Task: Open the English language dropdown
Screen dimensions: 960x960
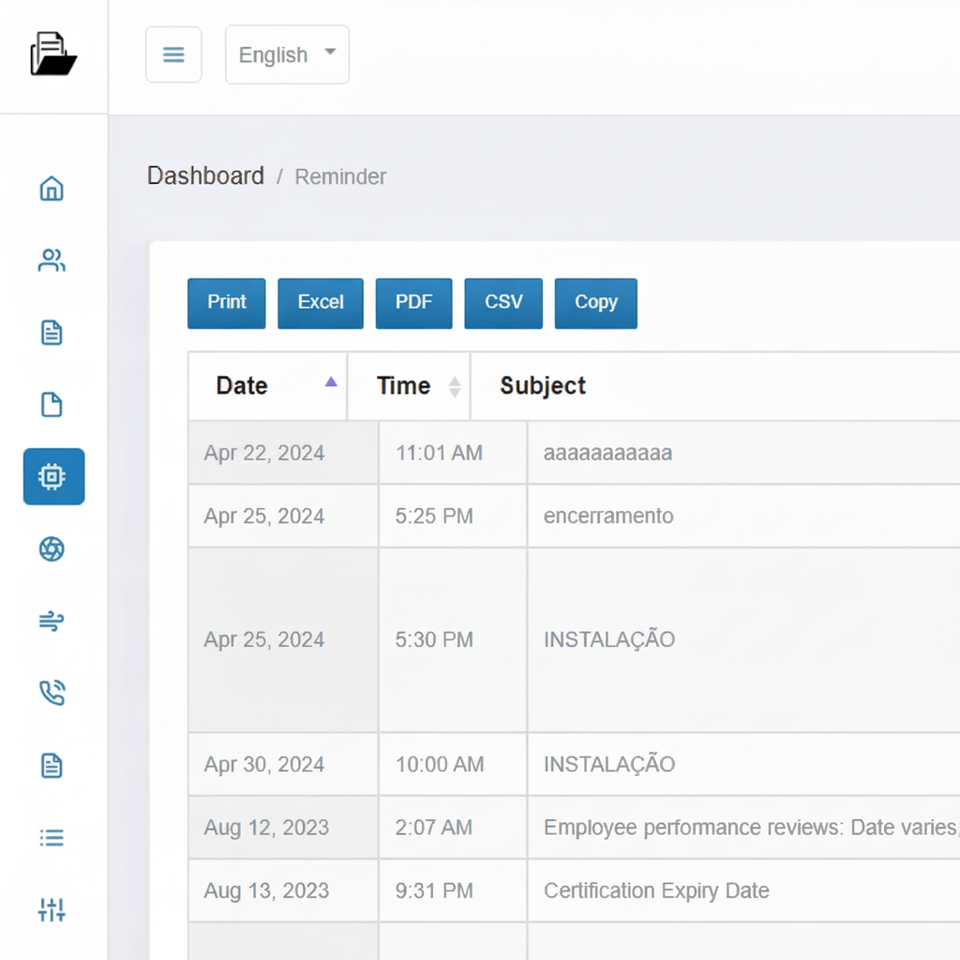Action: tap(287, 55)
